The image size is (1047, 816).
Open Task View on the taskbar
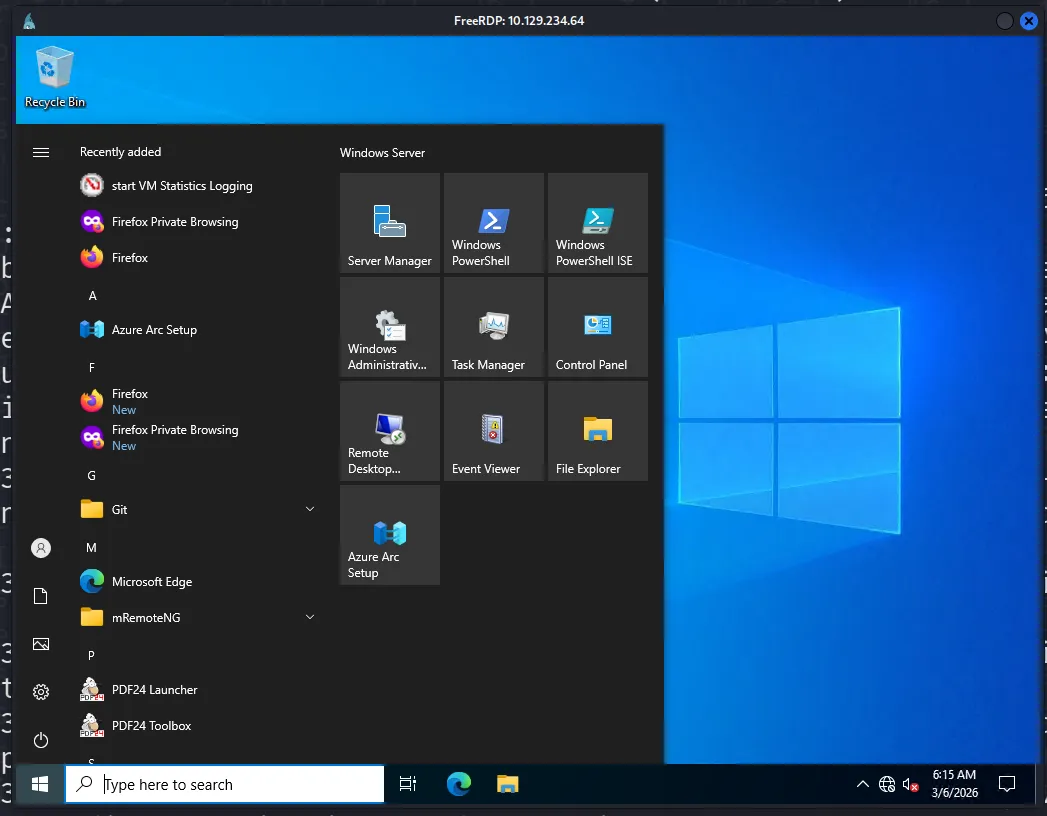coord(407,784)
